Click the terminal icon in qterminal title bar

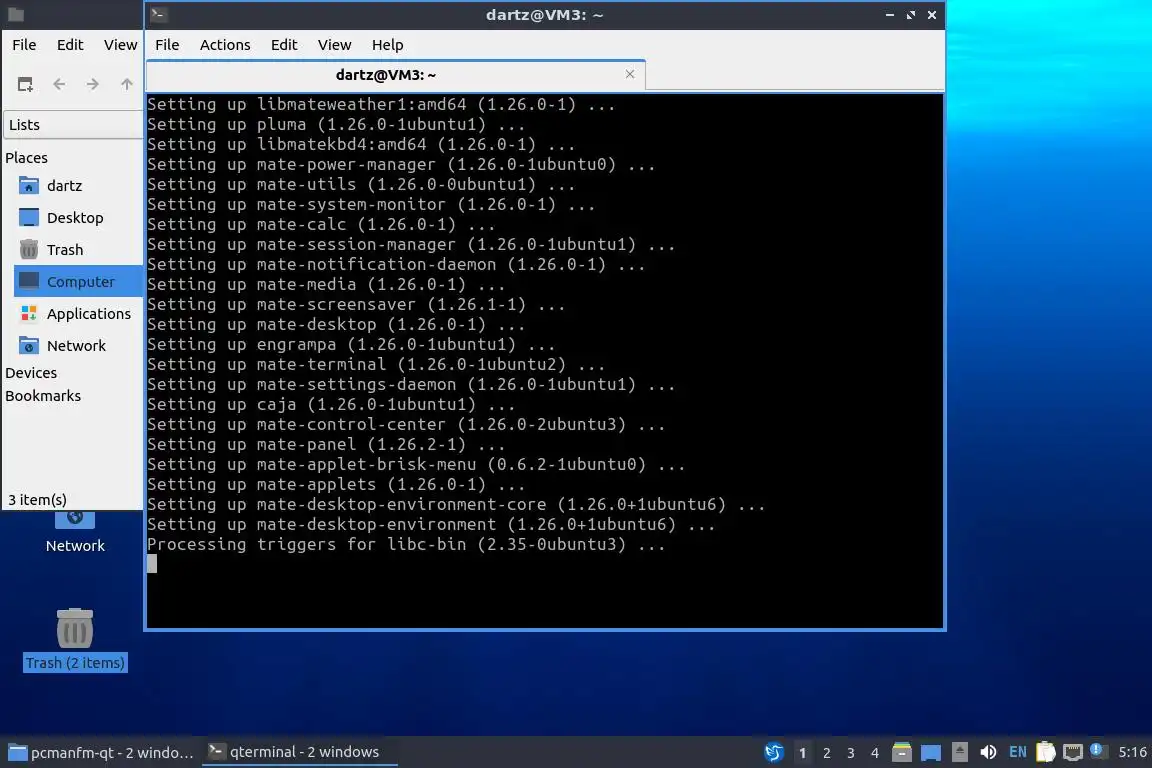coord(158,14)
